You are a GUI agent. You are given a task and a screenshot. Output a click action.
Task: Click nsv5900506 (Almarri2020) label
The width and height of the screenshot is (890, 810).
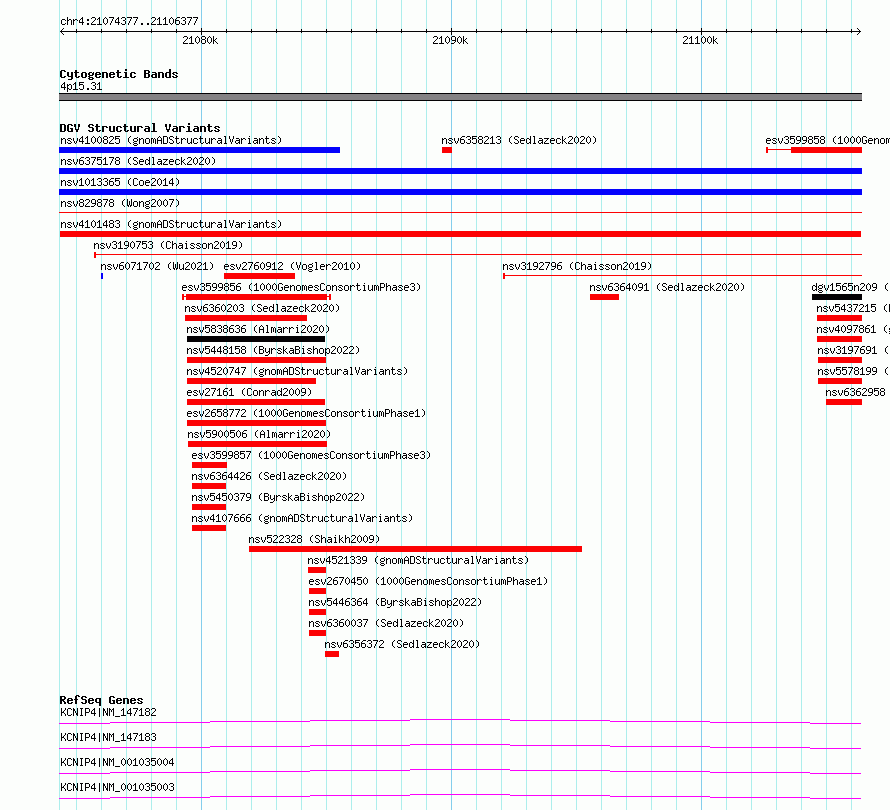coord(259,434)
